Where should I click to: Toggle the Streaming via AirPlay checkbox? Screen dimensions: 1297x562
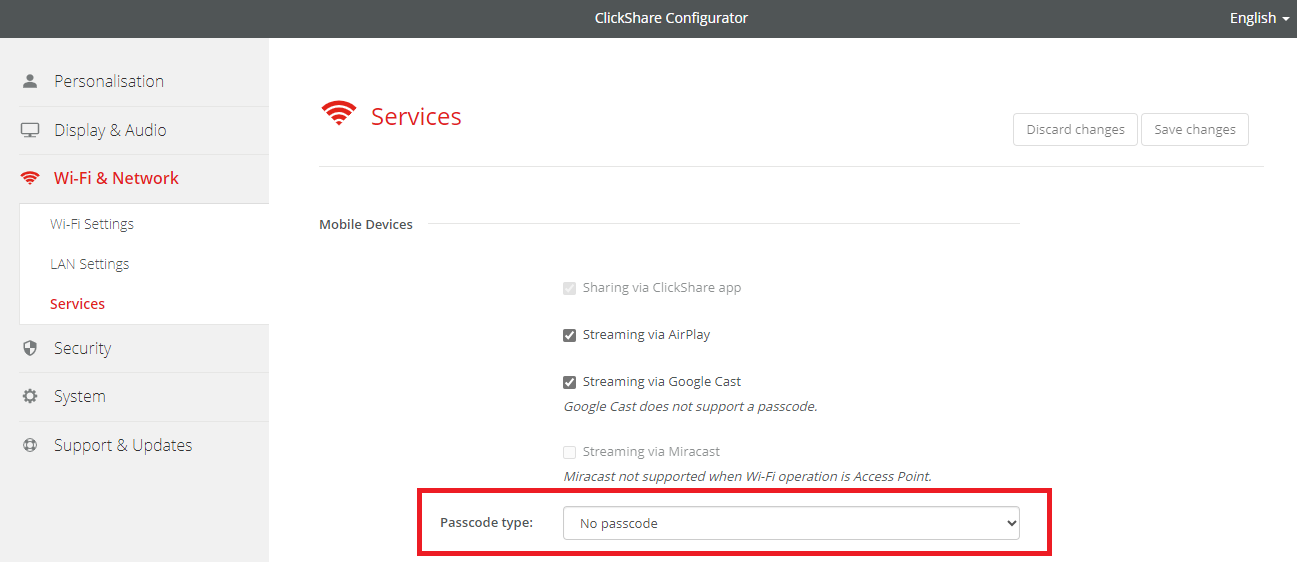(x=570, y=335)
